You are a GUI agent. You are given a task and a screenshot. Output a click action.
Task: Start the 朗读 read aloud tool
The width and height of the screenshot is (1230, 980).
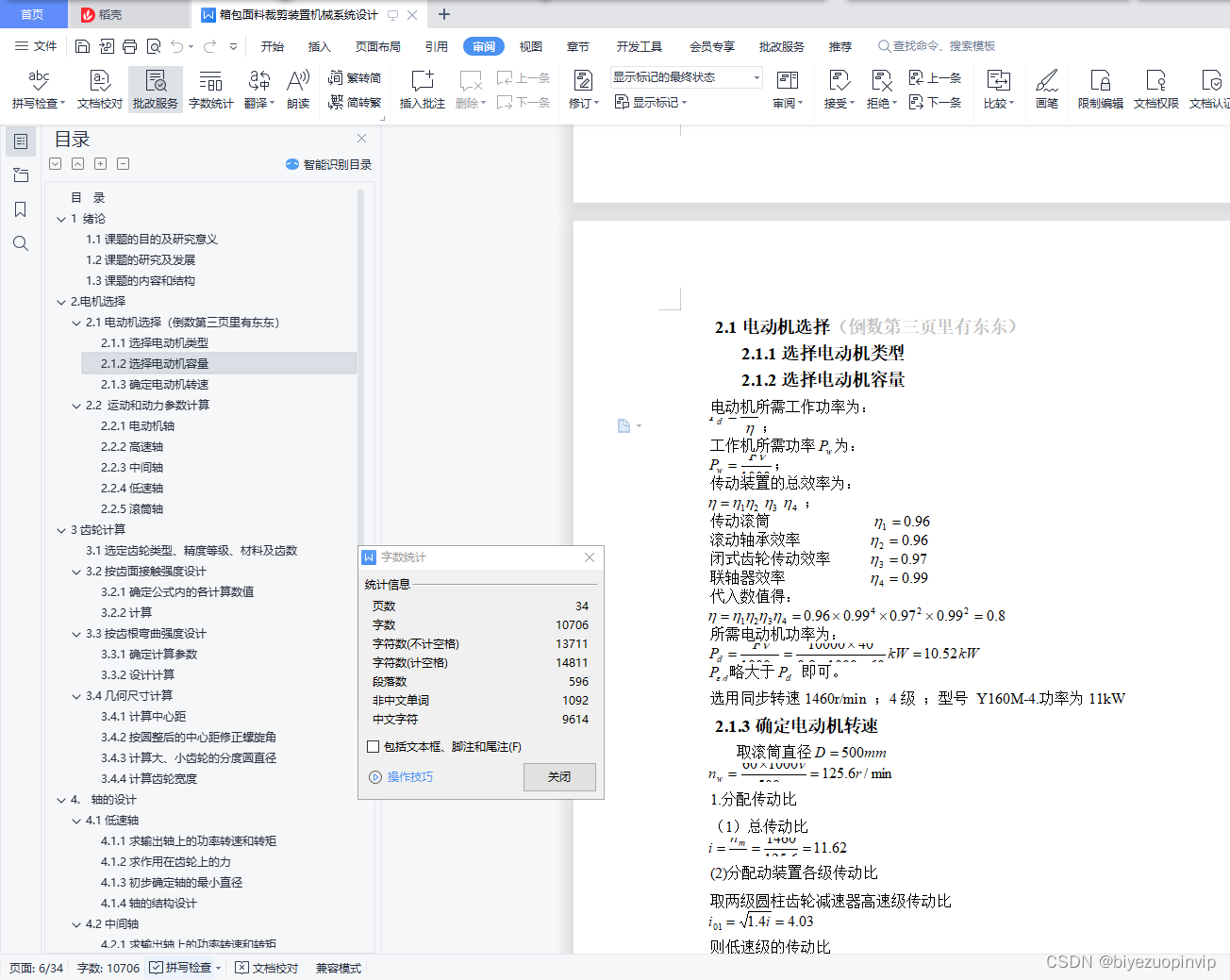pos(298,90)
